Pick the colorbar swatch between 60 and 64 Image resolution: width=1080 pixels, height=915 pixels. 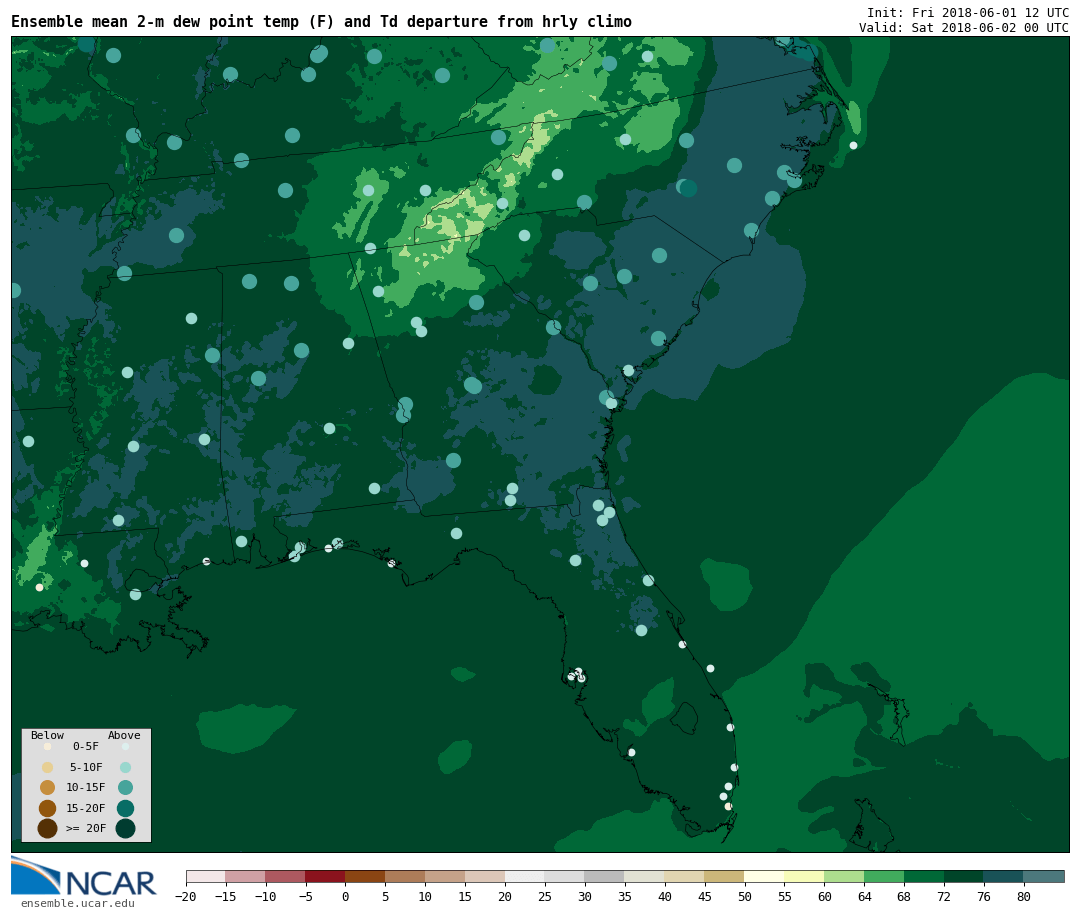click(844, 877)
